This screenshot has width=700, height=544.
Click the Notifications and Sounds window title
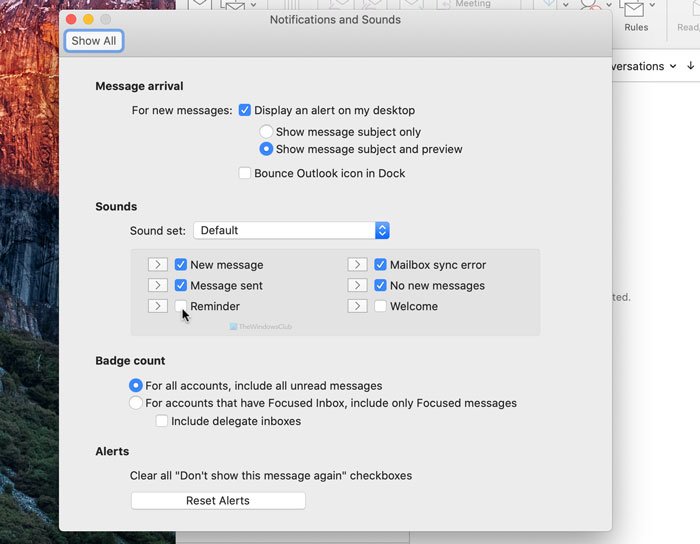pyautogui.click(x=335, y=20)
